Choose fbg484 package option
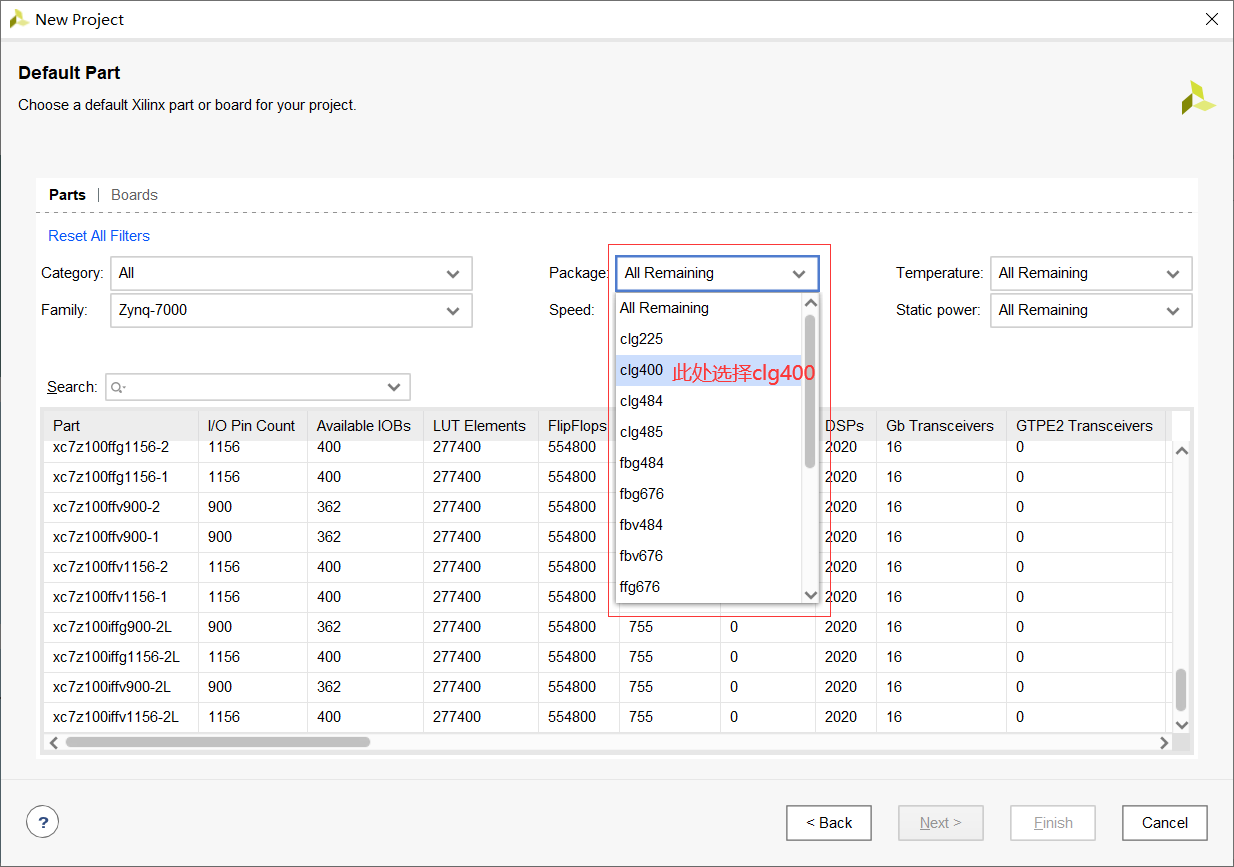1234x867 pixels. 709,463
